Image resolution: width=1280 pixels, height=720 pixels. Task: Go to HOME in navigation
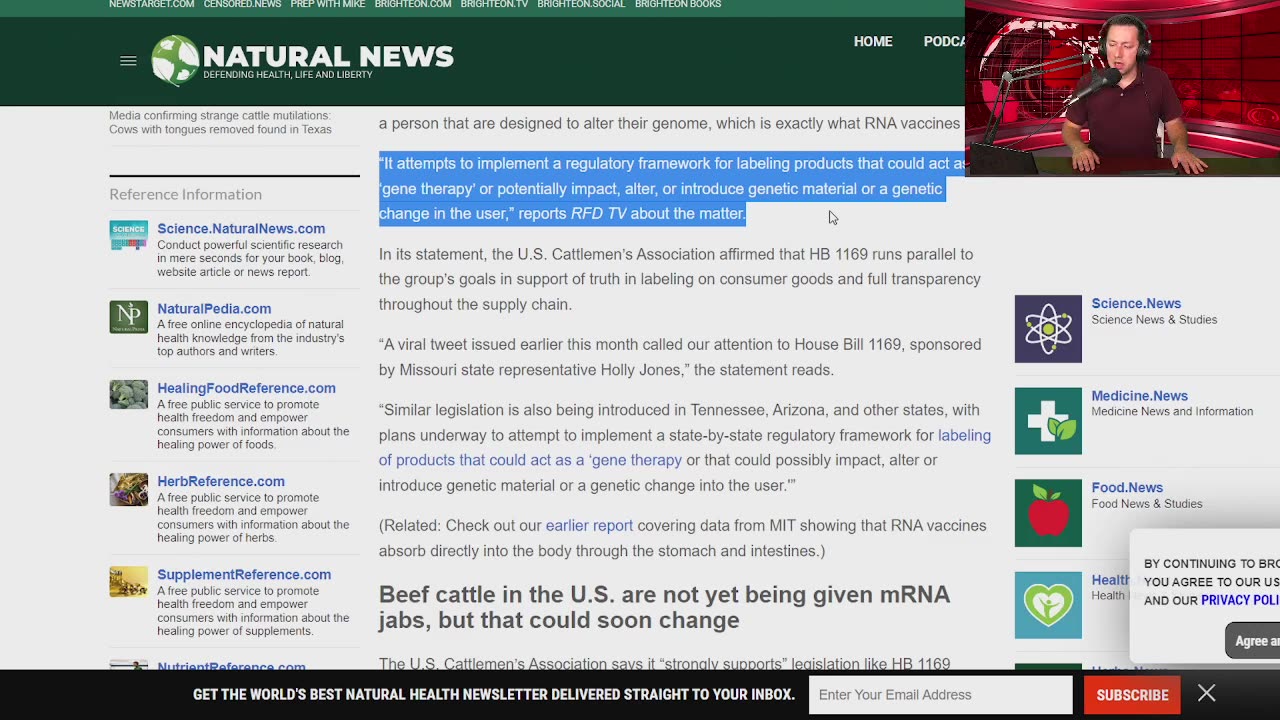873,41
